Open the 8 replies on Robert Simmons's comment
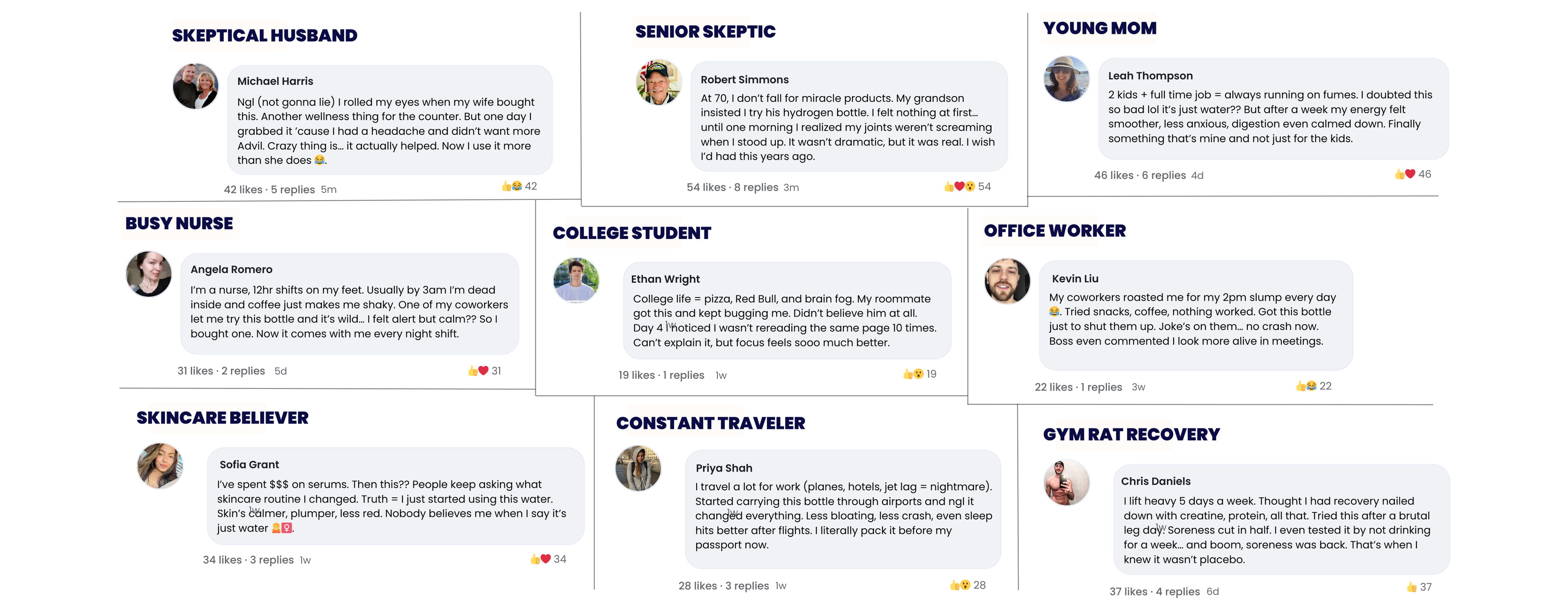 (x=756, y=188)
